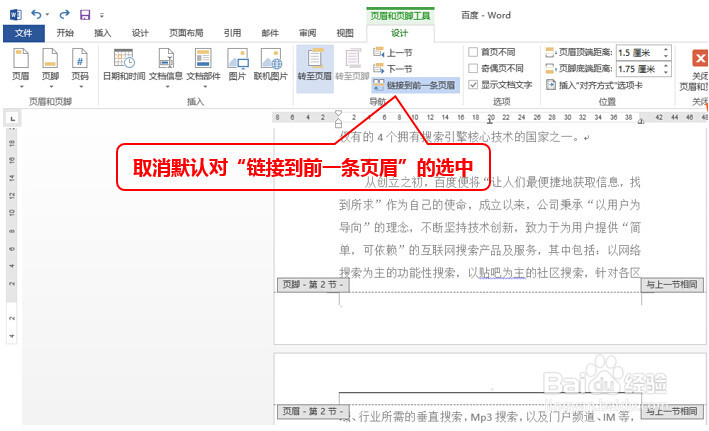709x431 pixels.
Task: Switch to the 引用 tab
Action: [x=232, y=33]
